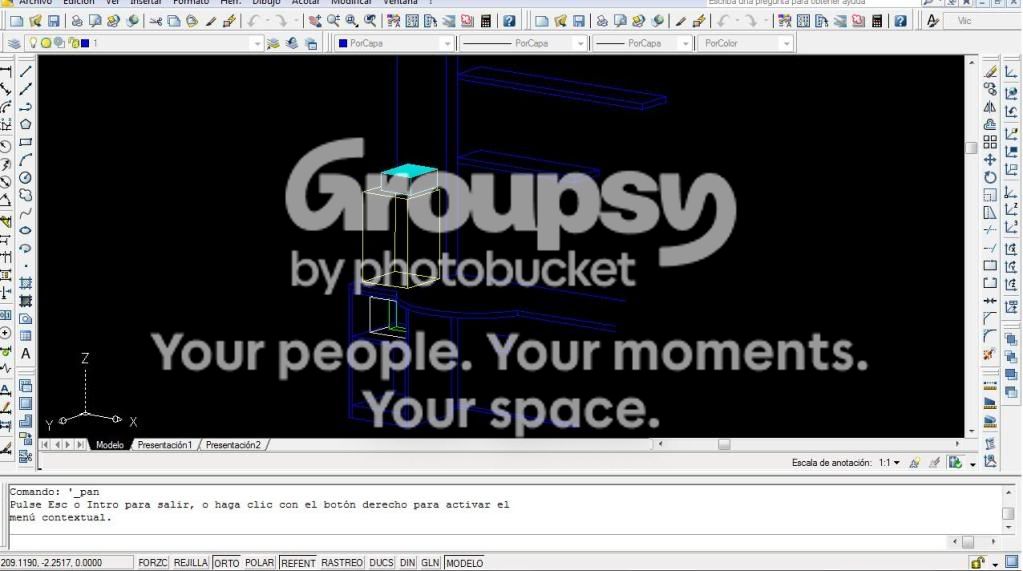Select the Circle draw tool
Screen dimensions: 1023x571
coord(25,177)
